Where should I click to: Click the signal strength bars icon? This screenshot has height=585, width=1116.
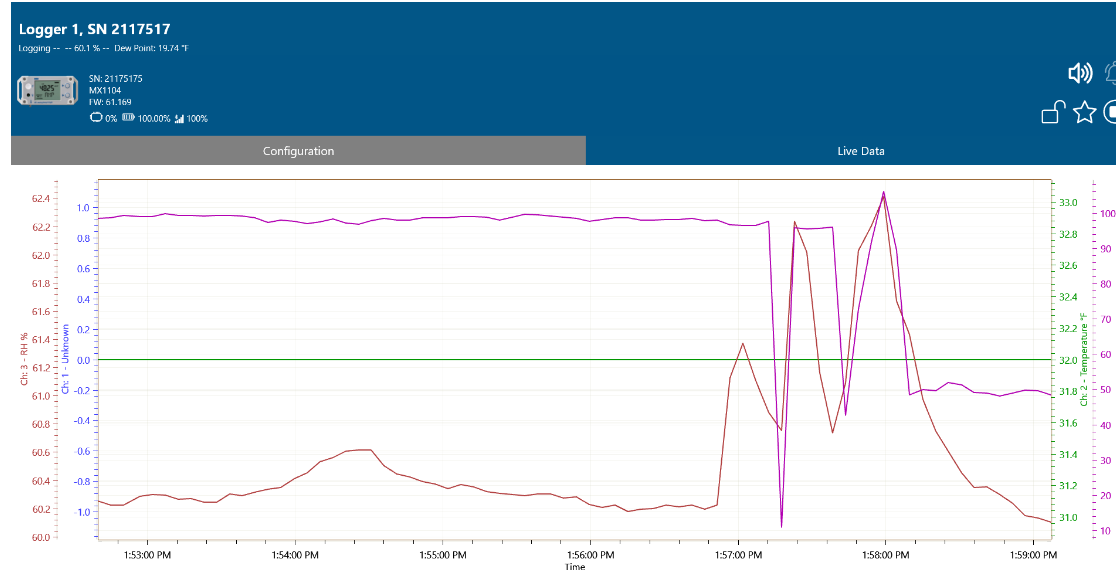pyautogui.click(x=180, y=118)
